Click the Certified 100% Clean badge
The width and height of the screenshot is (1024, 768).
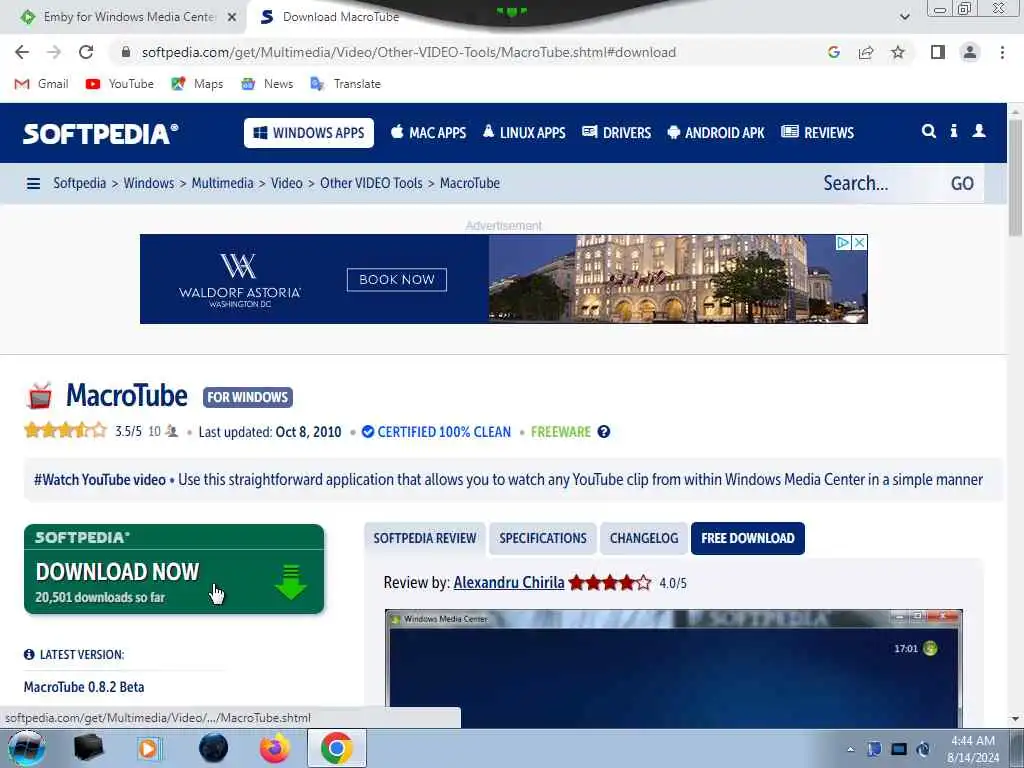click(x=436, y=432)
